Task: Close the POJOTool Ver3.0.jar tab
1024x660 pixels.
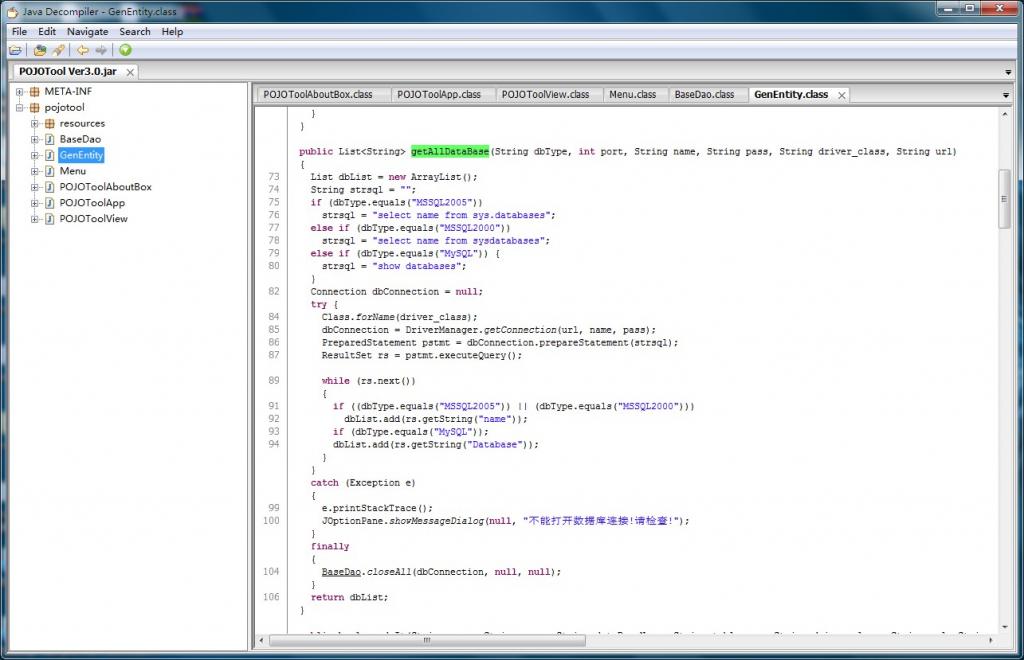Action: tap(129, 72)
